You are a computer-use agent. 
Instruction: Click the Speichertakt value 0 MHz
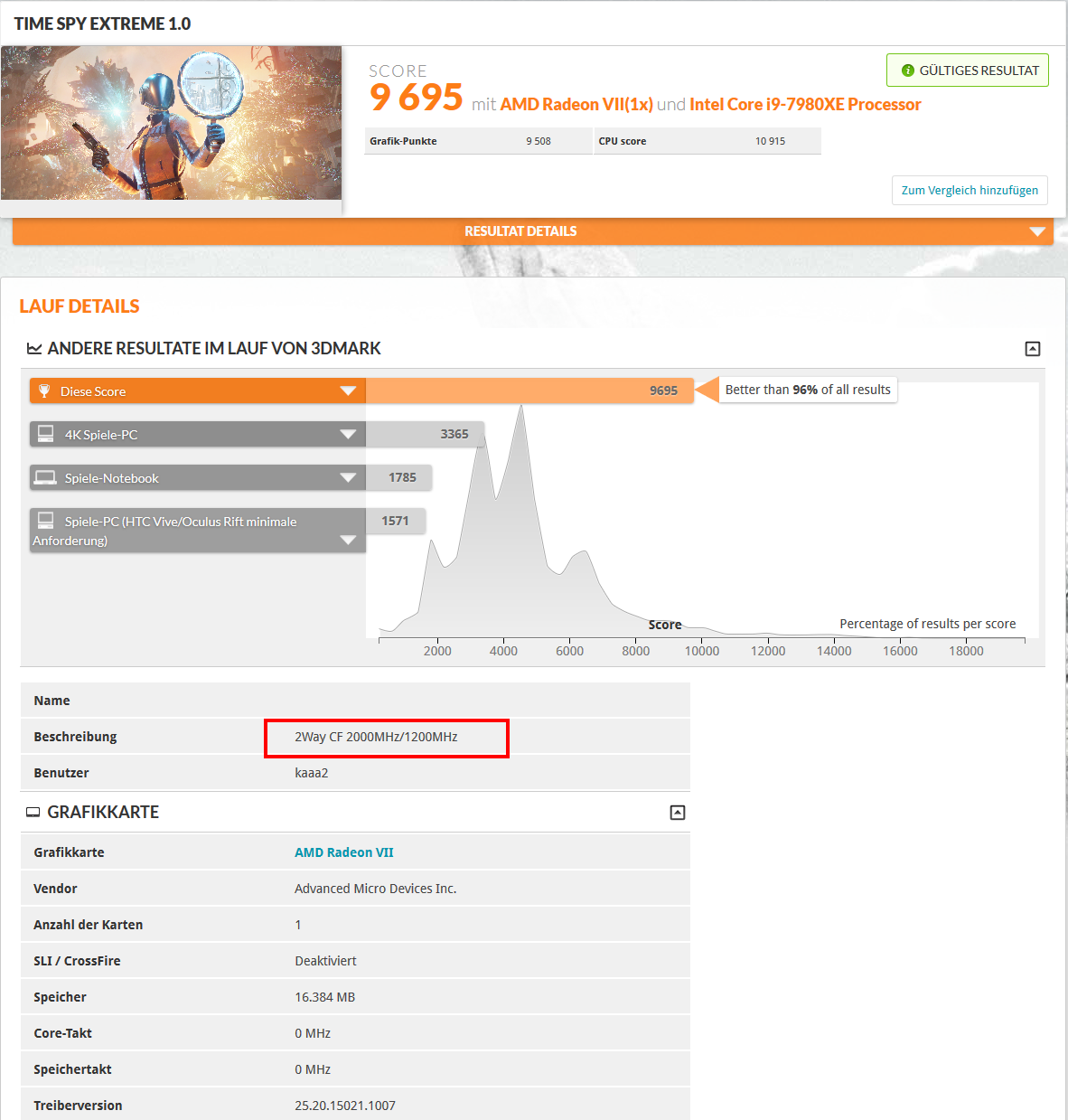pos(313,1069)
